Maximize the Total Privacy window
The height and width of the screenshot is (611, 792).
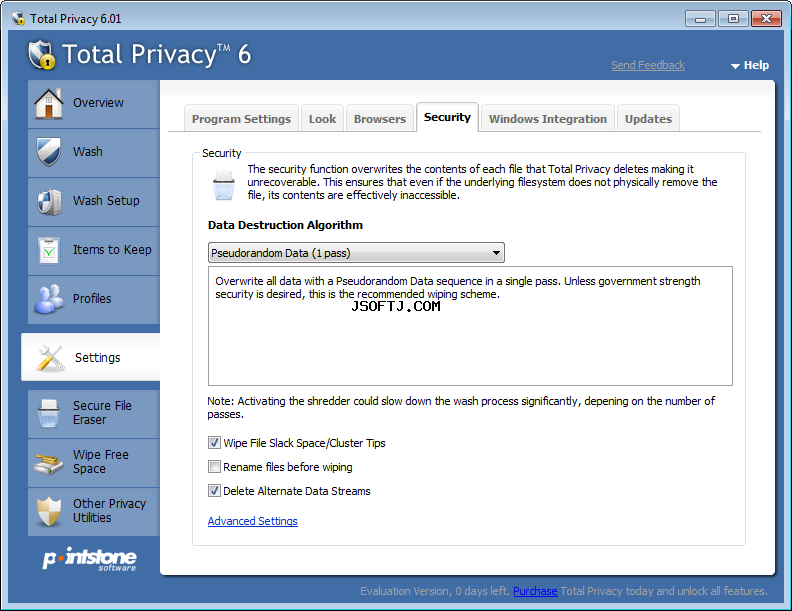point(733,19)
